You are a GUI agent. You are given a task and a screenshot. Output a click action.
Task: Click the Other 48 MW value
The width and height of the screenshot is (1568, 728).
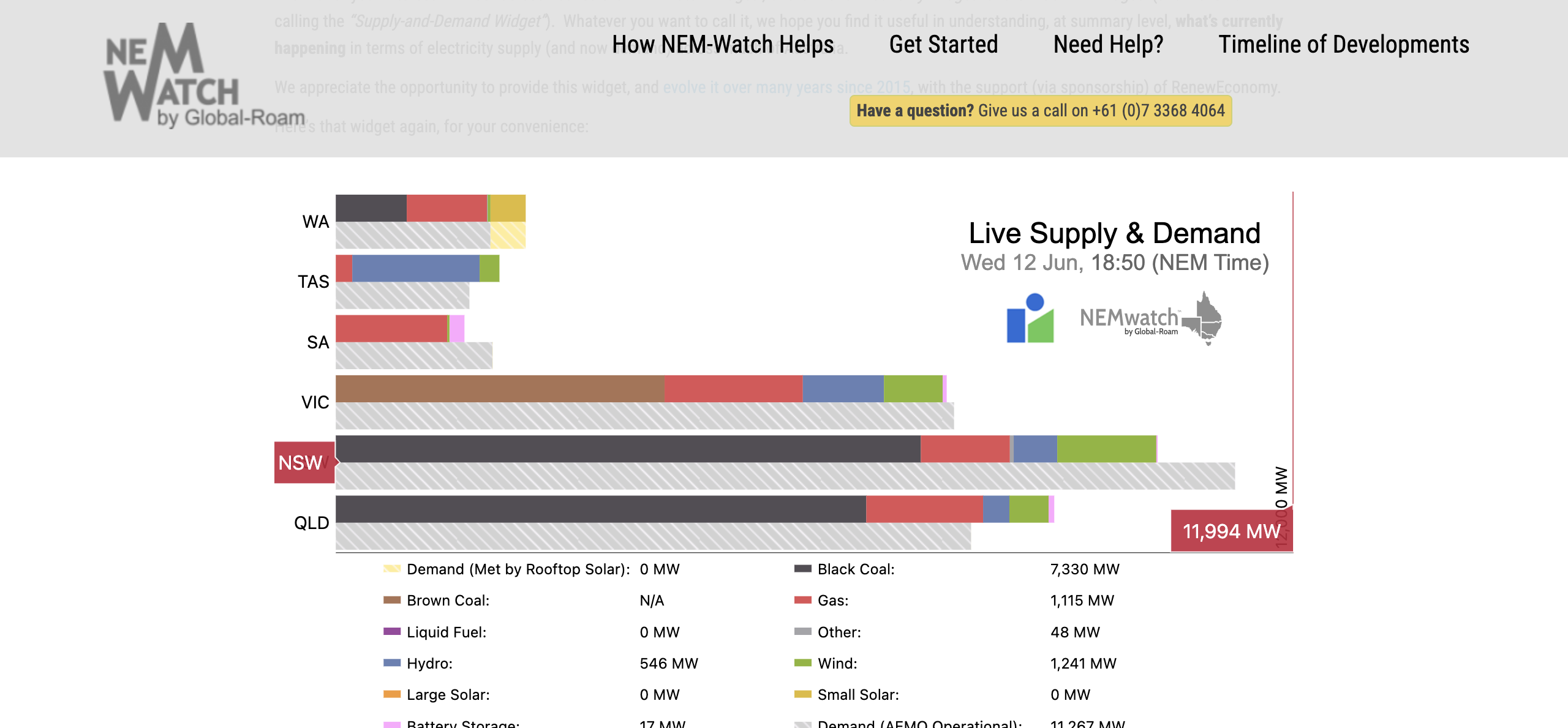(x=1075, y=632)
